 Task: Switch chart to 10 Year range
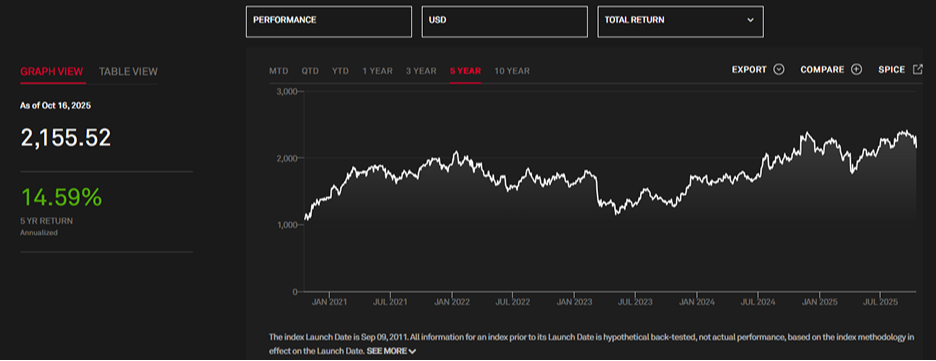[x=512, y=71]
